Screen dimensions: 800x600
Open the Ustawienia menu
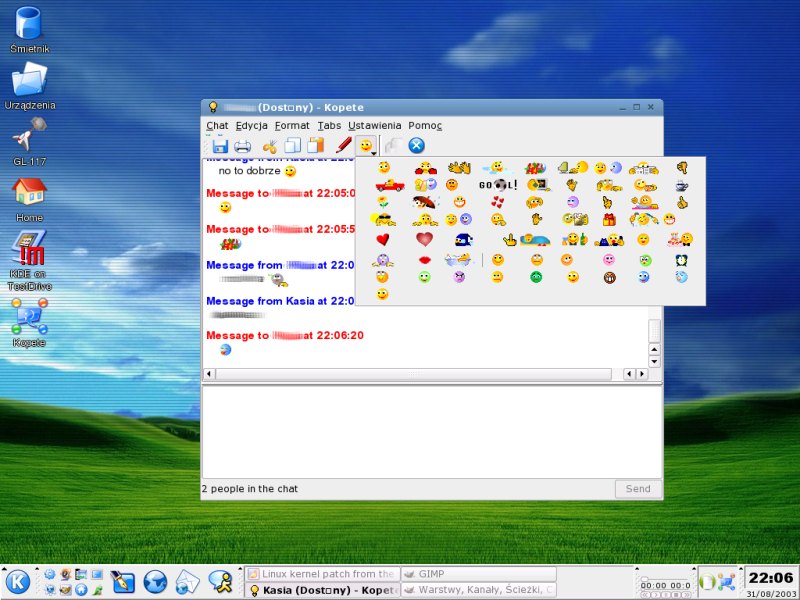(374, 126)
